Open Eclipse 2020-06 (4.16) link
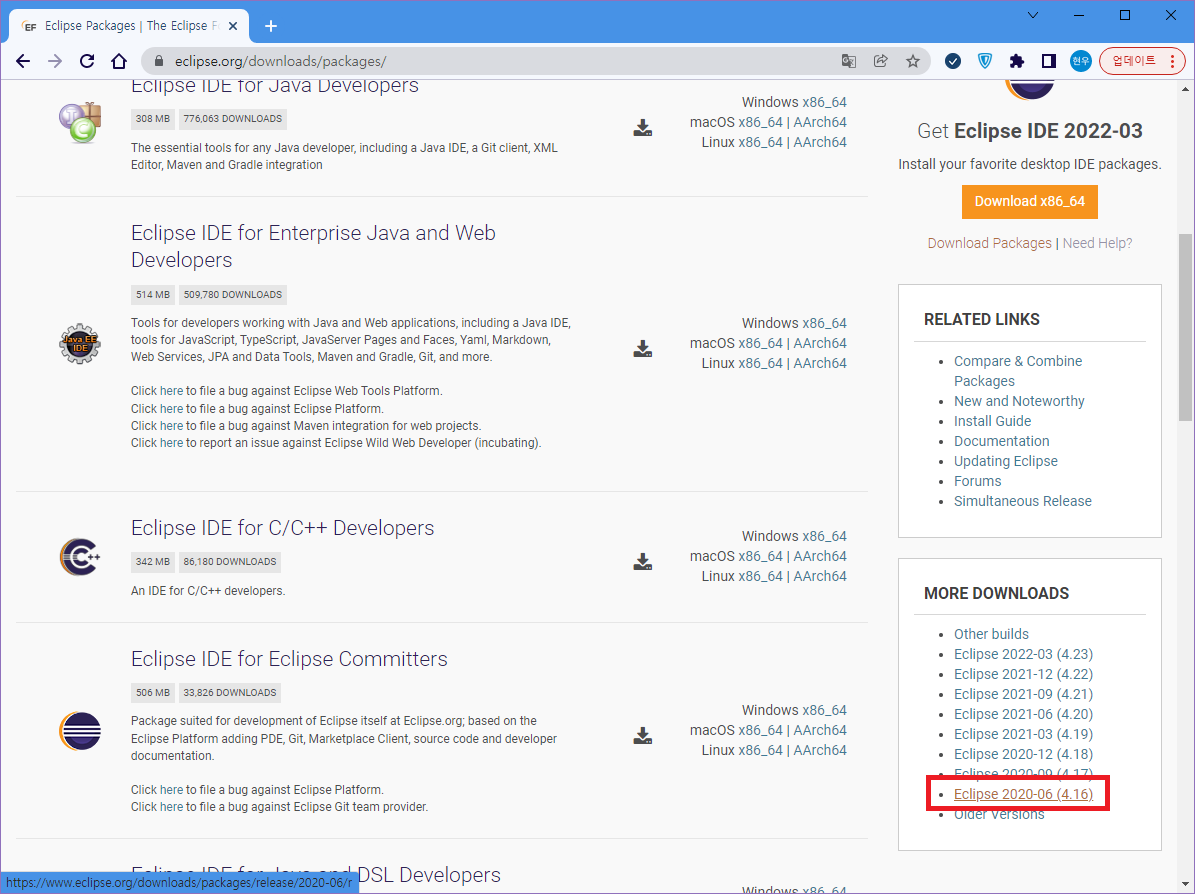The height and width of the screenshot is (894, 1195). (1024, 794)
